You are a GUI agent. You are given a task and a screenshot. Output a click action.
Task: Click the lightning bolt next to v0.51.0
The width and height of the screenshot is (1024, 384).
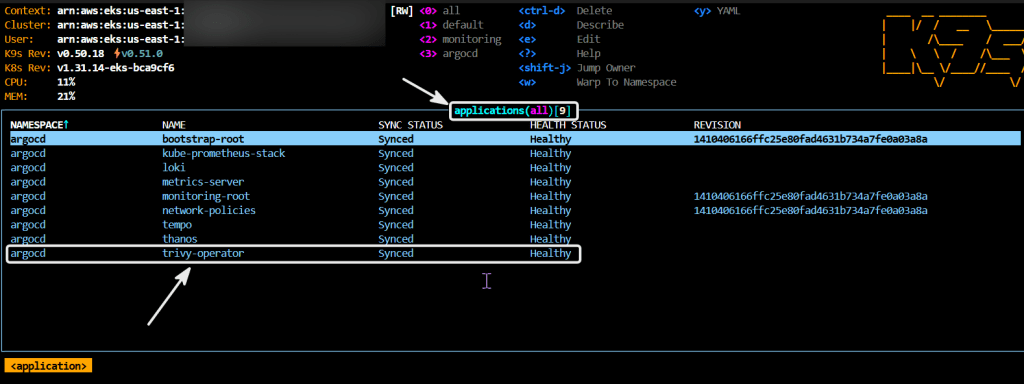(x=117, y=54)
